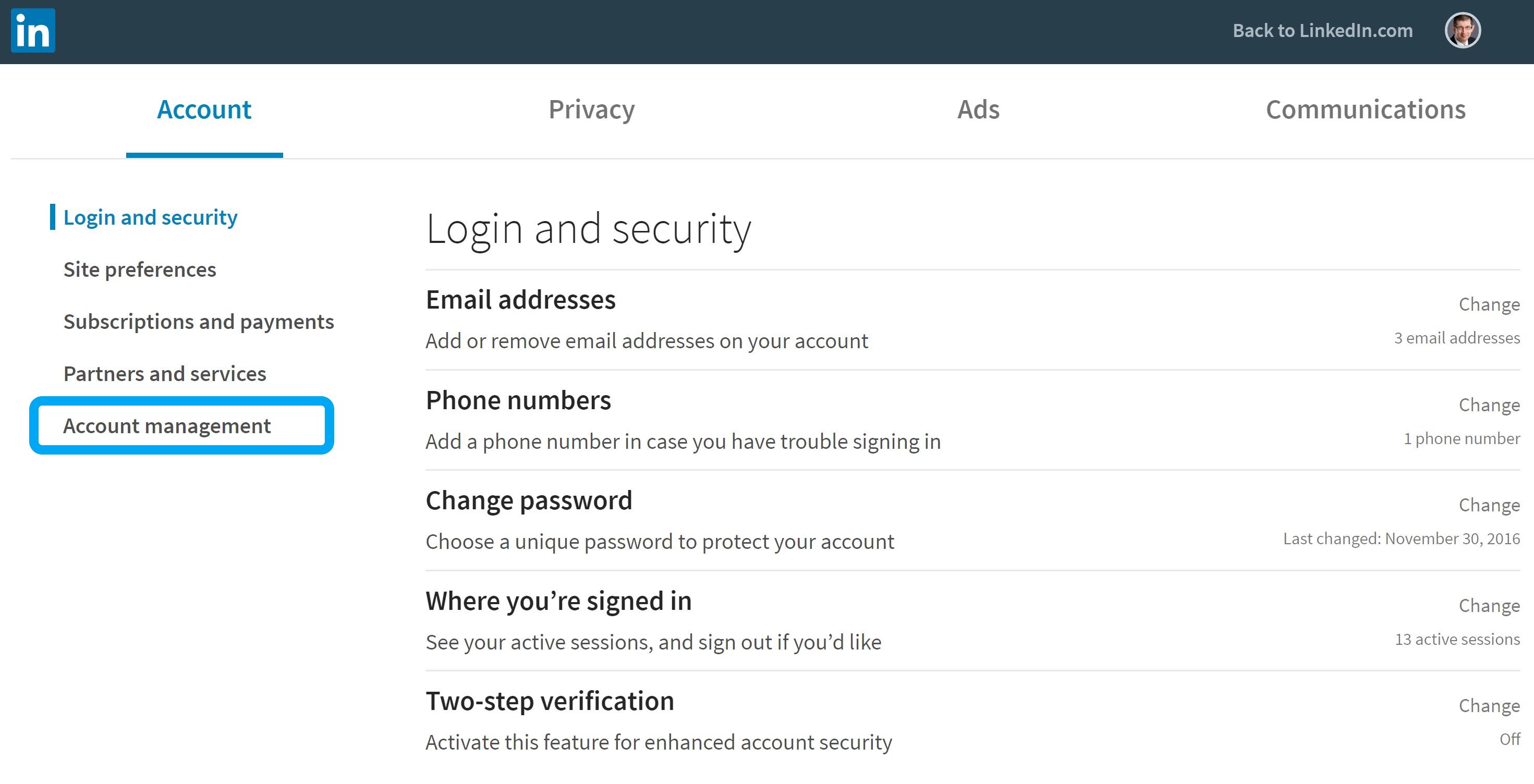Open Login and security section
Image resolution: width=1534 pixels, height=784 pixels.
click(150, 217)
